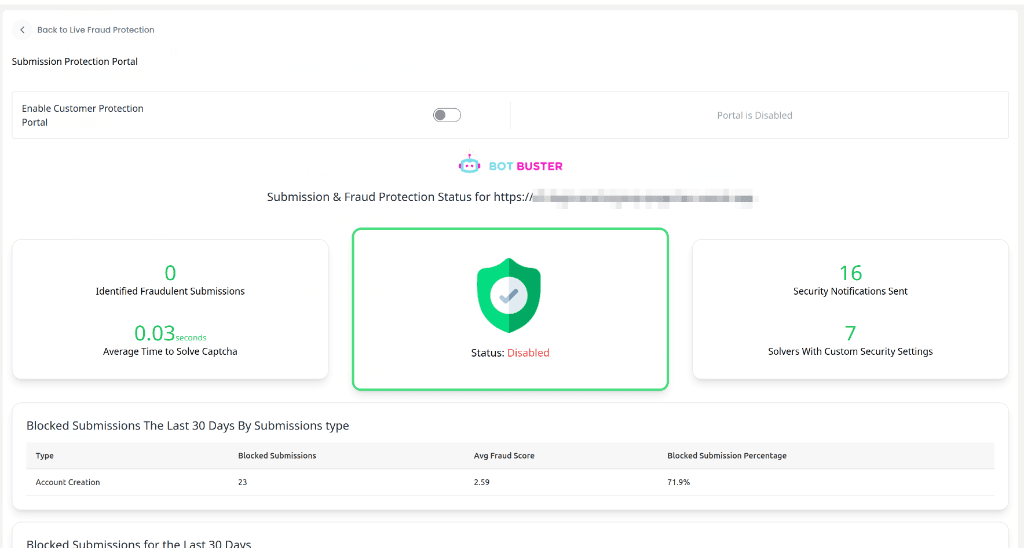This screenshot has width=1024, height=548.
Task: Click the Identified Fraudulent Submissions count '0'
Action: point(170,272)
